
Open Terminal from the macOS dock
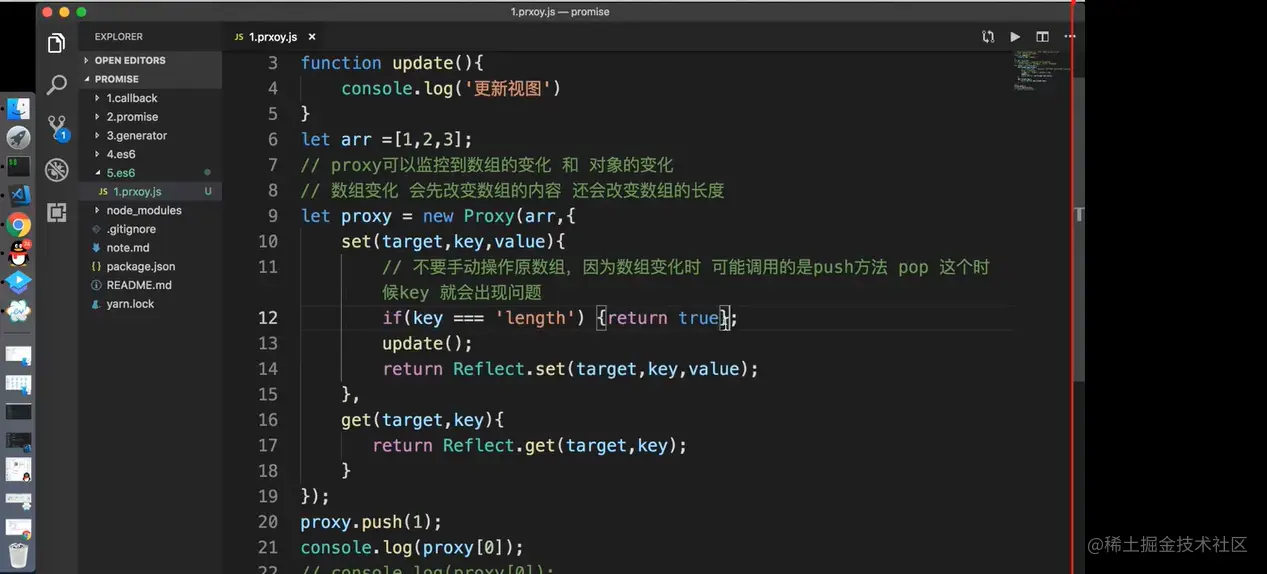pos(18,167)
